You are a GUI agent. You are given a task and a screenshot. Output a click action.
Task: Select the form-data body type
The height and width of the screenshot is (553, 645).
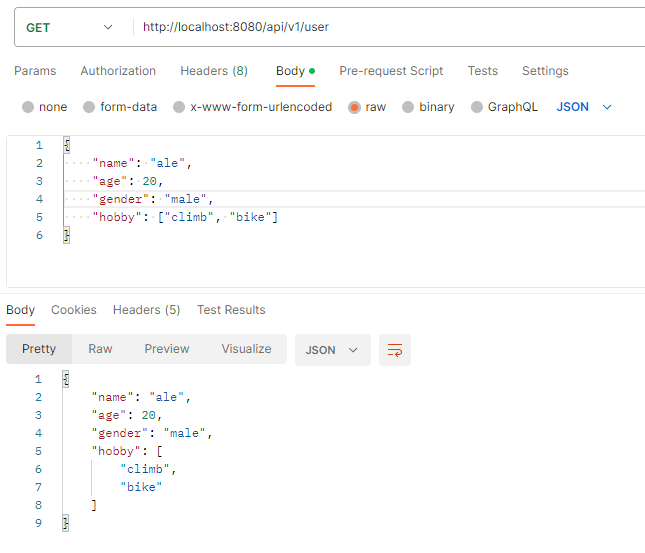tap(120, 107)
